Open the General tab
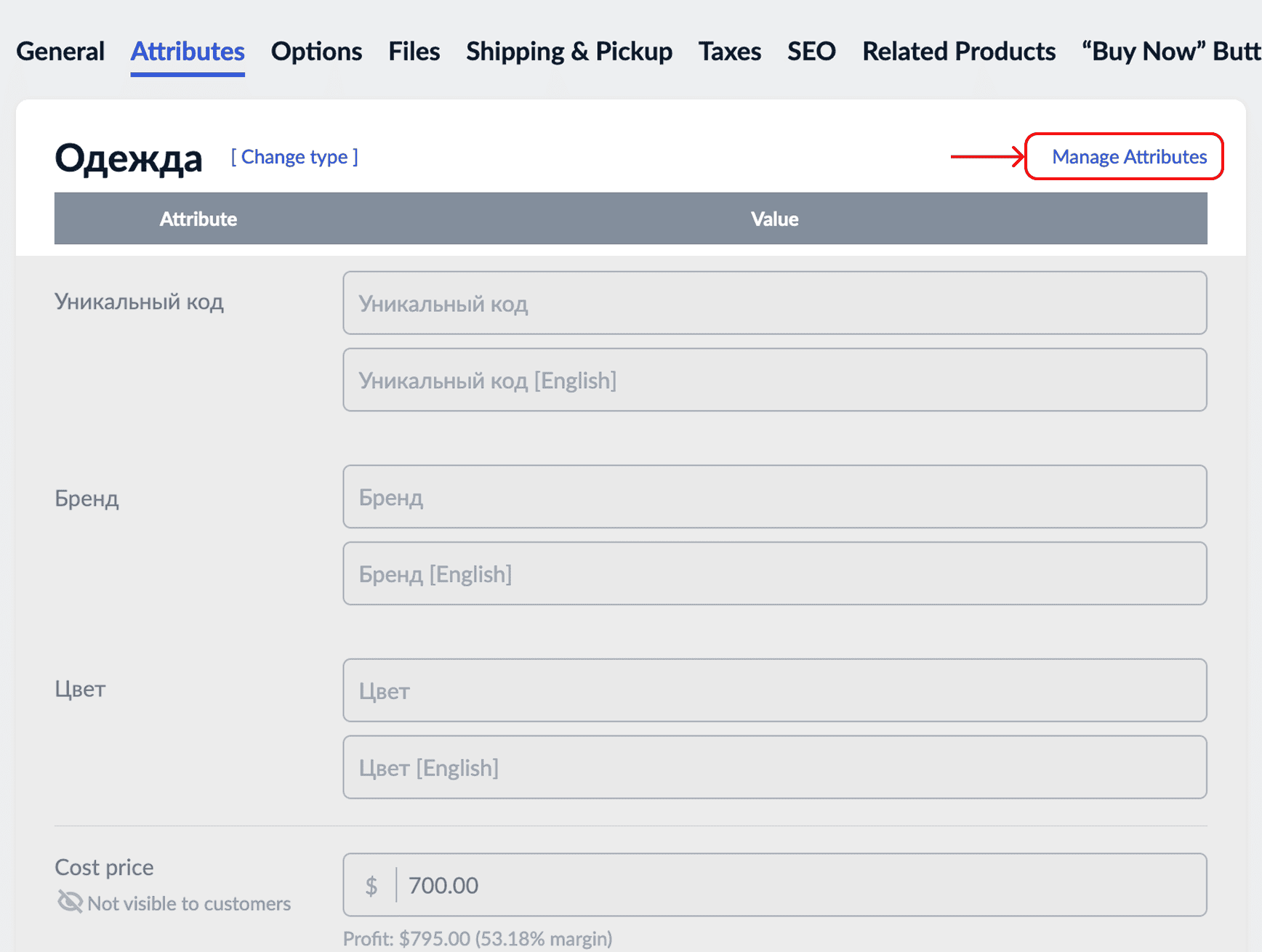Viewport: 1262px width, 952px height. tap(60, 52)
